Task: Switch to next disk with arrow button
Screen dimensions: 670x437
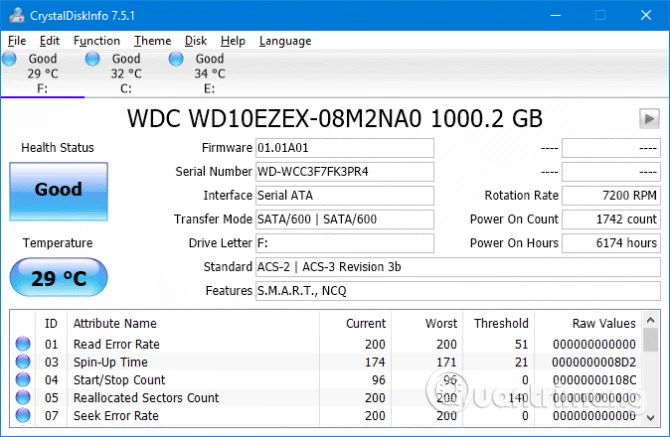Action: click(x=649, y=118)
